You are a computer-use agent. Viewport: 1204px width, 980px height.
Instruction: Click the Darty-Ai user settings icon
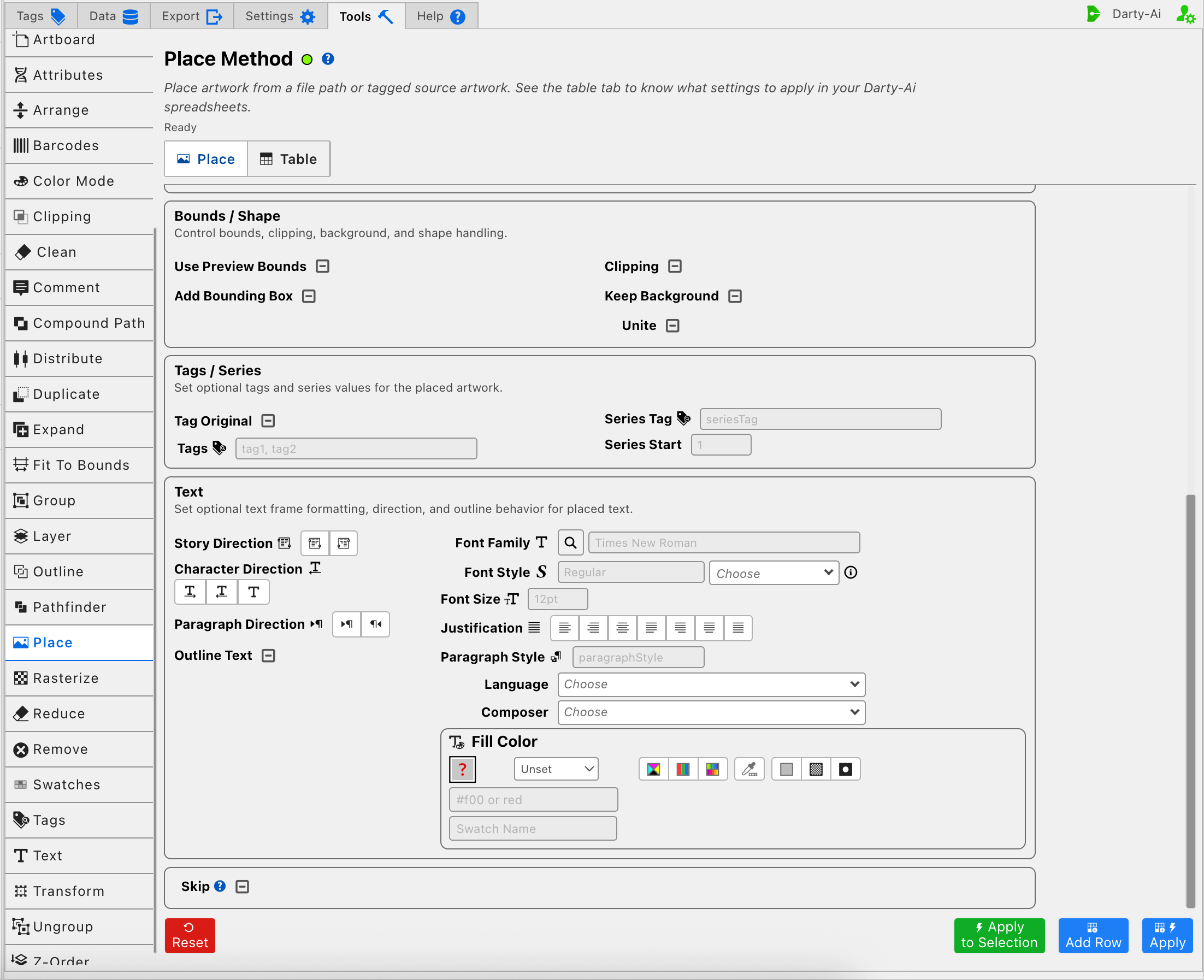coord(1185,14)
